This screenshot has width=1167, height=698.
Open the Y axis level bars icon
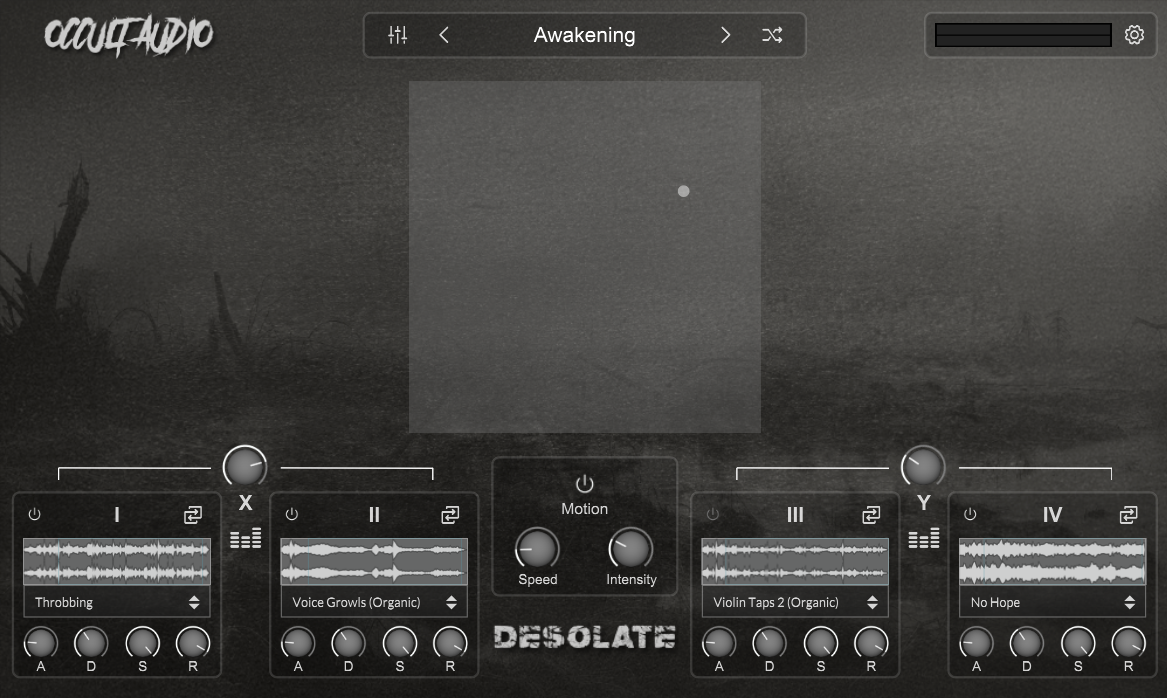pos(924,538)
